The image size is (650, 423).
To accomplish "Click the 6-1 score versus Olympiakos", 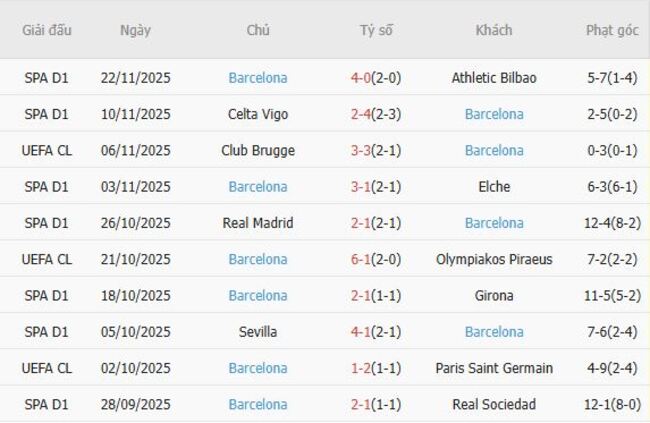I will (363, 260).
